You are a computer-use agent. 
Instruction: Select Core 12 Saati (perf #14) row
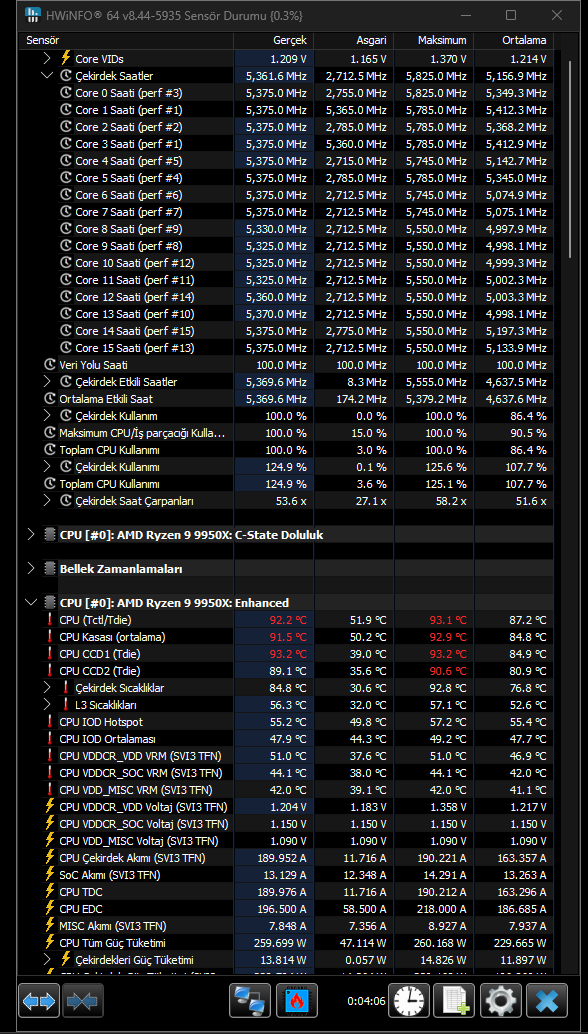288,297
